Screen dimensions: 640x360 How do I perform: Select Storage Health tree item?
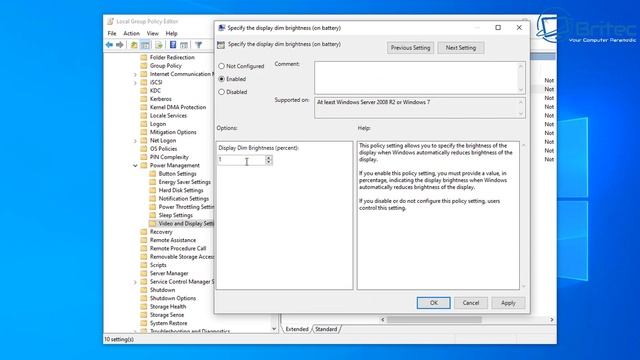click(168, 307)
